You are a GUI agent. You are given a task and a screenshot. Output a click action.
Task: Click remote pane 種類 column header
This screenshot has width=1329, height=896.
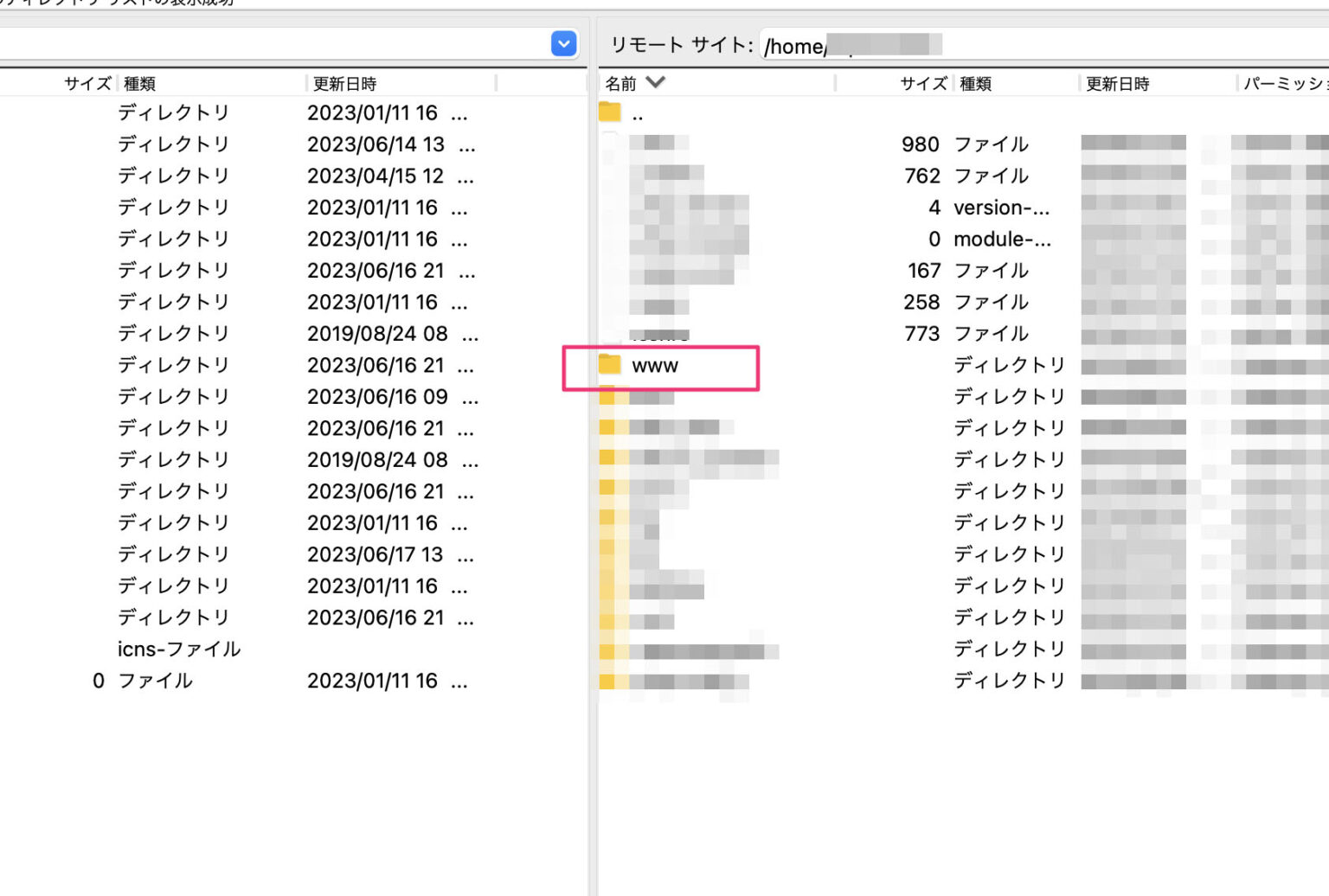975,84
